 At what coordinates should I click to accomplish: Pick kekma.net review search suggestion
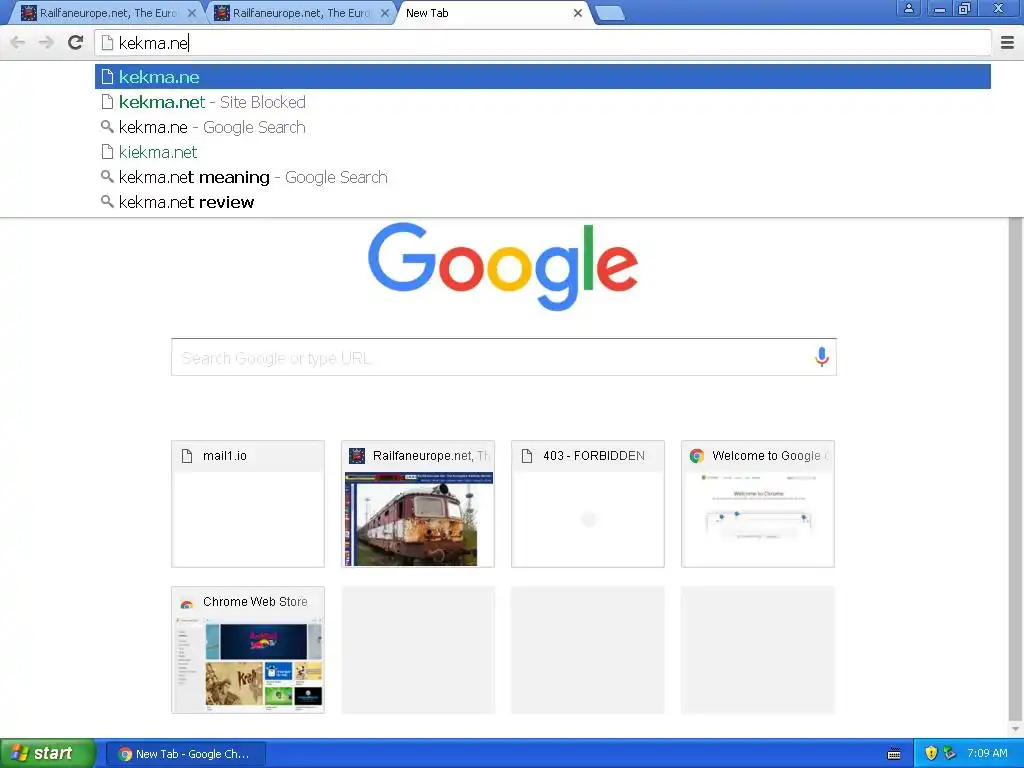pyautogui.click(x=543, y=202)
